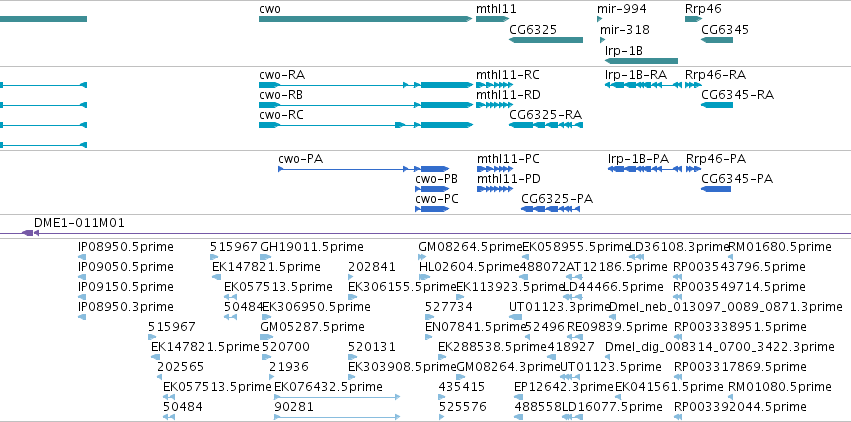Click the RM01680.5prime EST label
Screen dimensions: 851x422
point(779,247)
